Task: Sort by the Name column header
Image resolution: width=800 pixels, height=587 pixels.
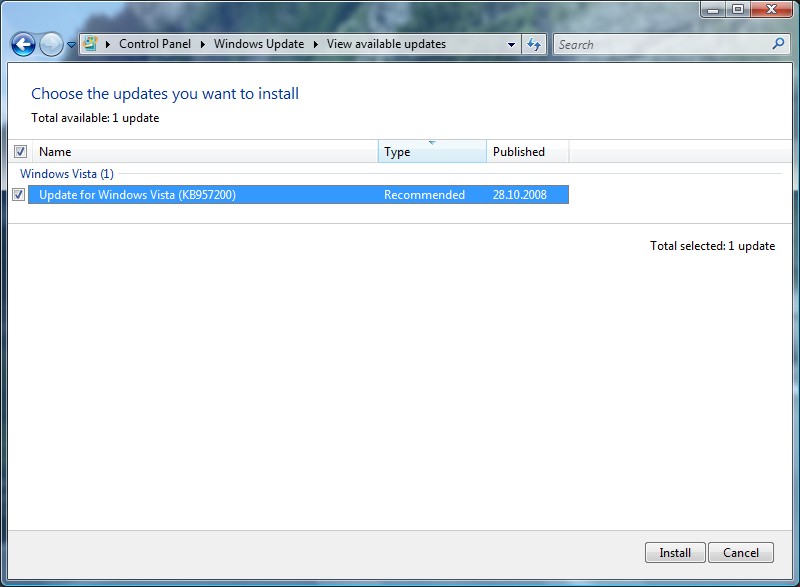Action: 206,151
